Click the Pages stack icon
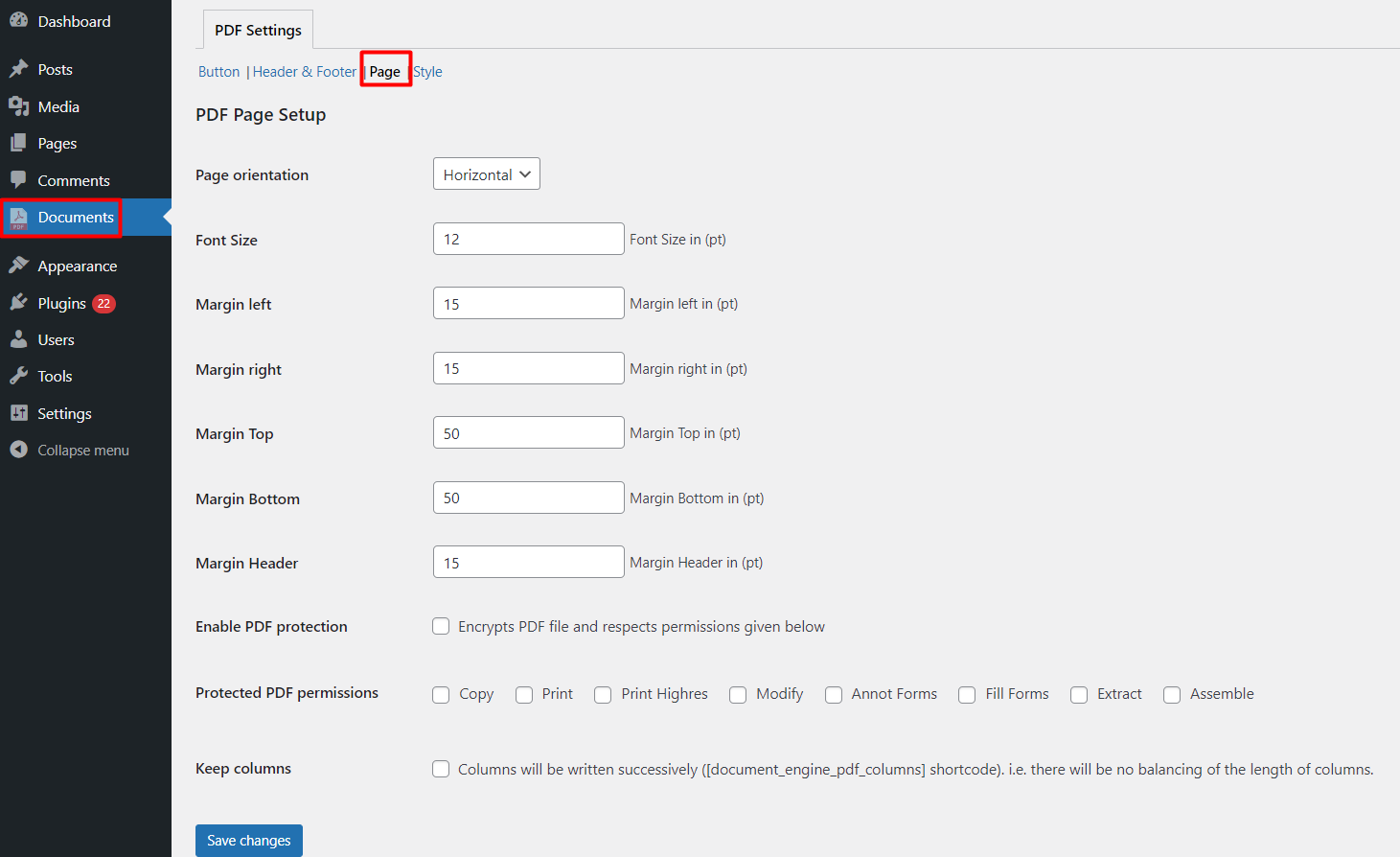Screen dimensions: 1400x857 [18, 143]
